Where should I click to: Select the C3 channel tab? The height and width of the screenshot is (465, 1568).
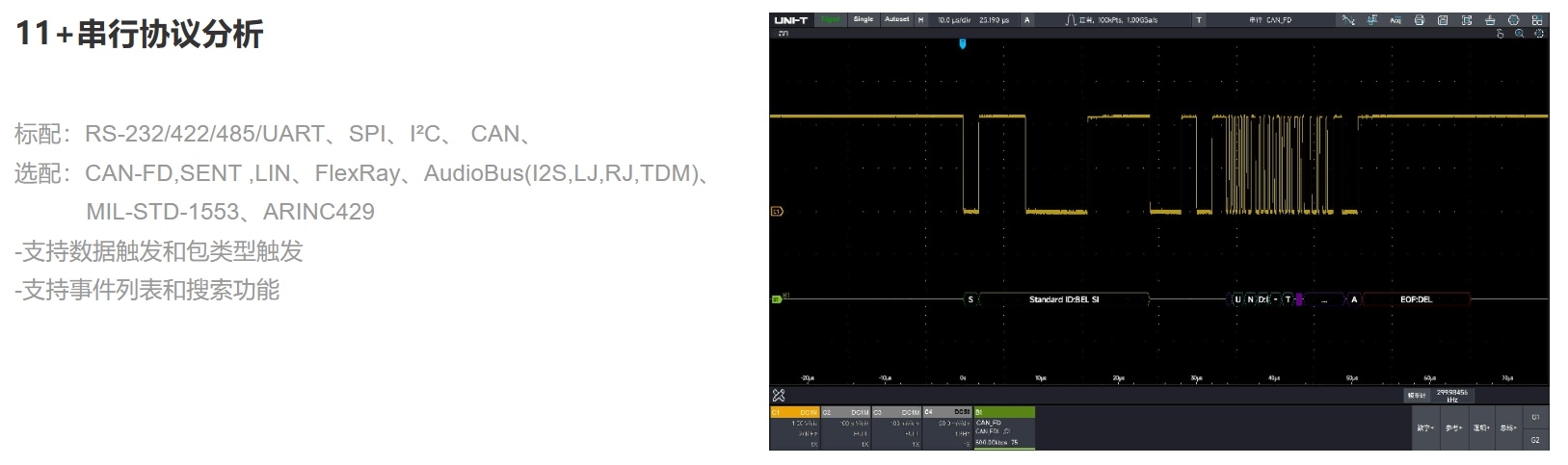point(897,428)
